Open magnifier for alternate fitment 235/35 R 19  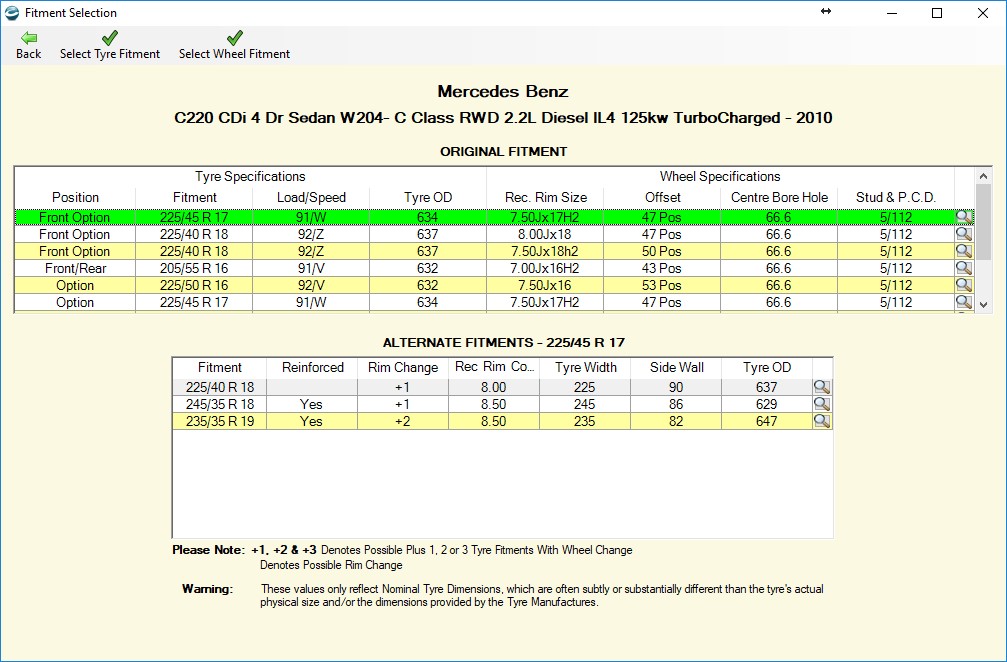coord(822,421)
